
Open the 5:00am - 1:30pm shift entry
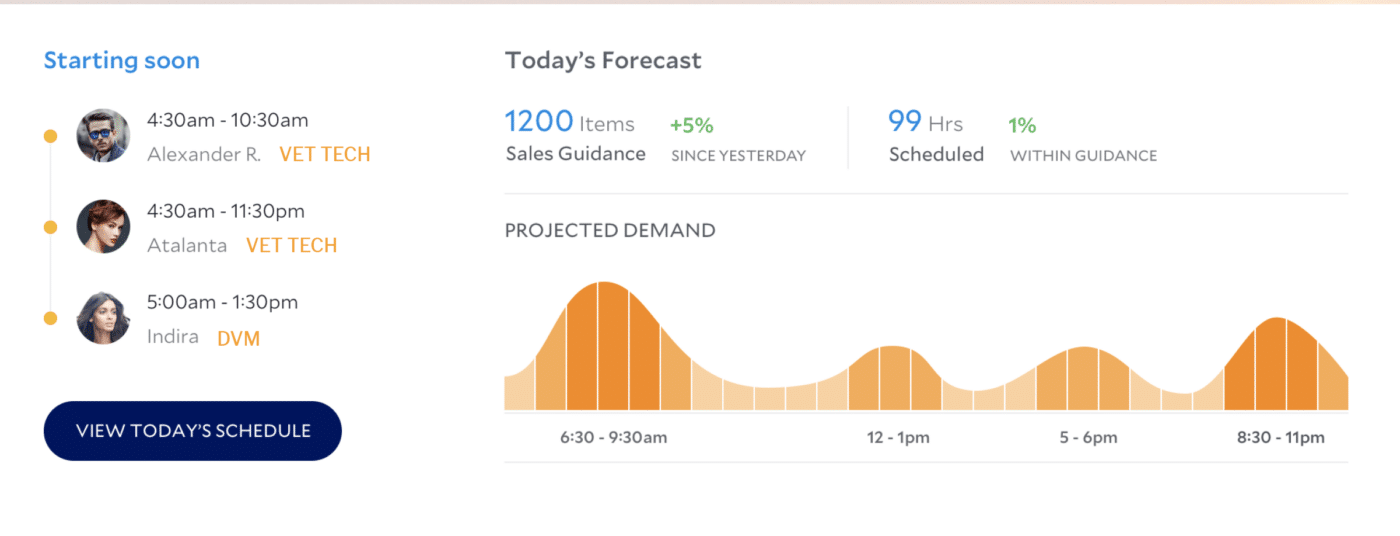[222, 302]
